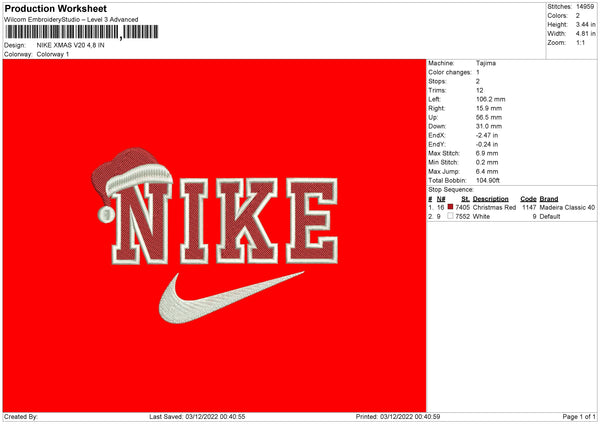This screenshot has width=600, height=424.
Task: Click the letter E in NIKE lettering
Action: click(312, 221)
